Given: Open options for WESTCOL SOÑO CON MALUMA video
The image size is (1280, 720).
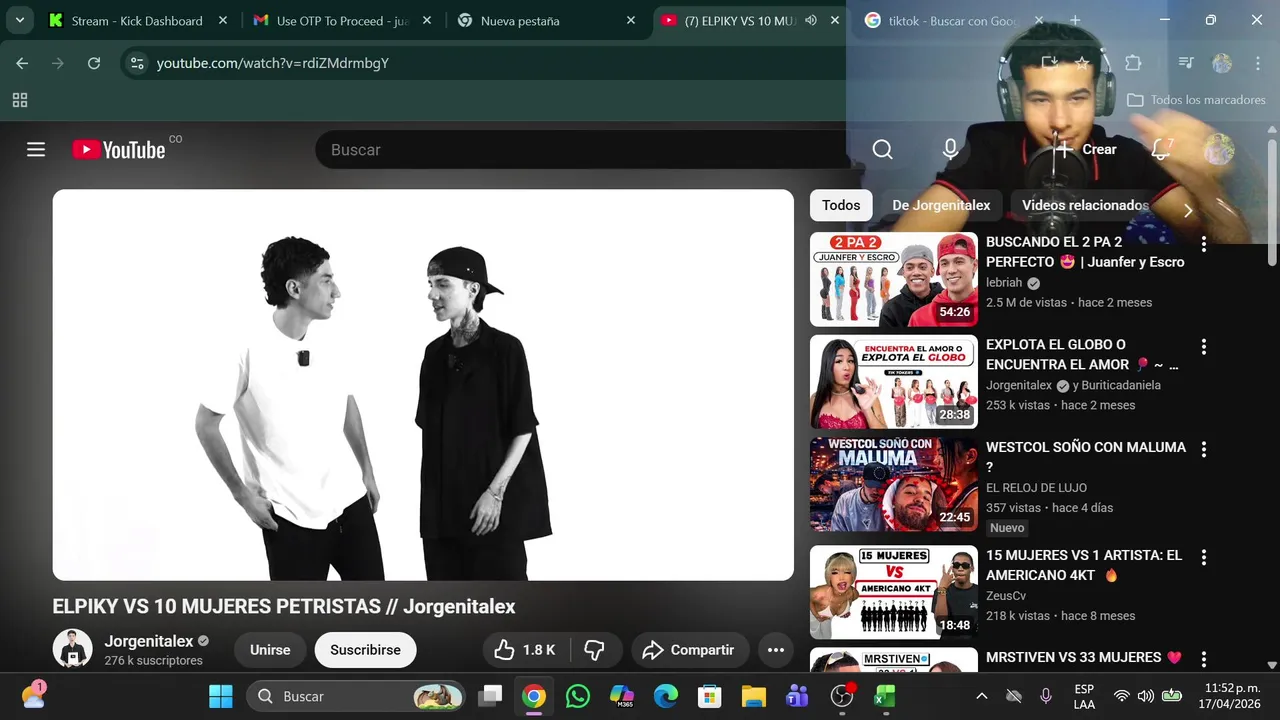Looking at the screenshot, I should pos(1204,450).
